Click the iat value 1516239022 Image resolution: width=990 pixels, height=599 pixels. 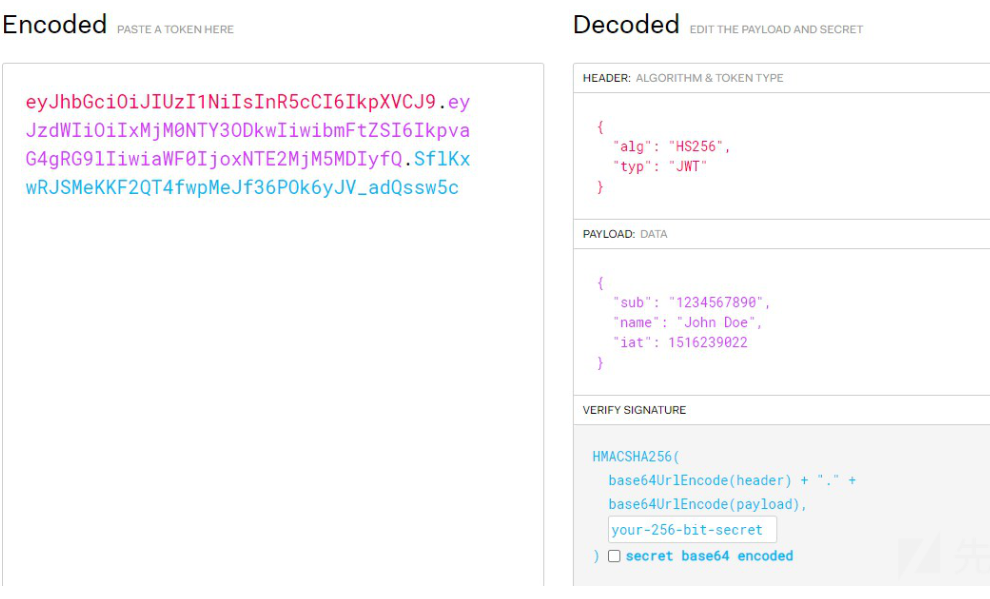(709, 342)
